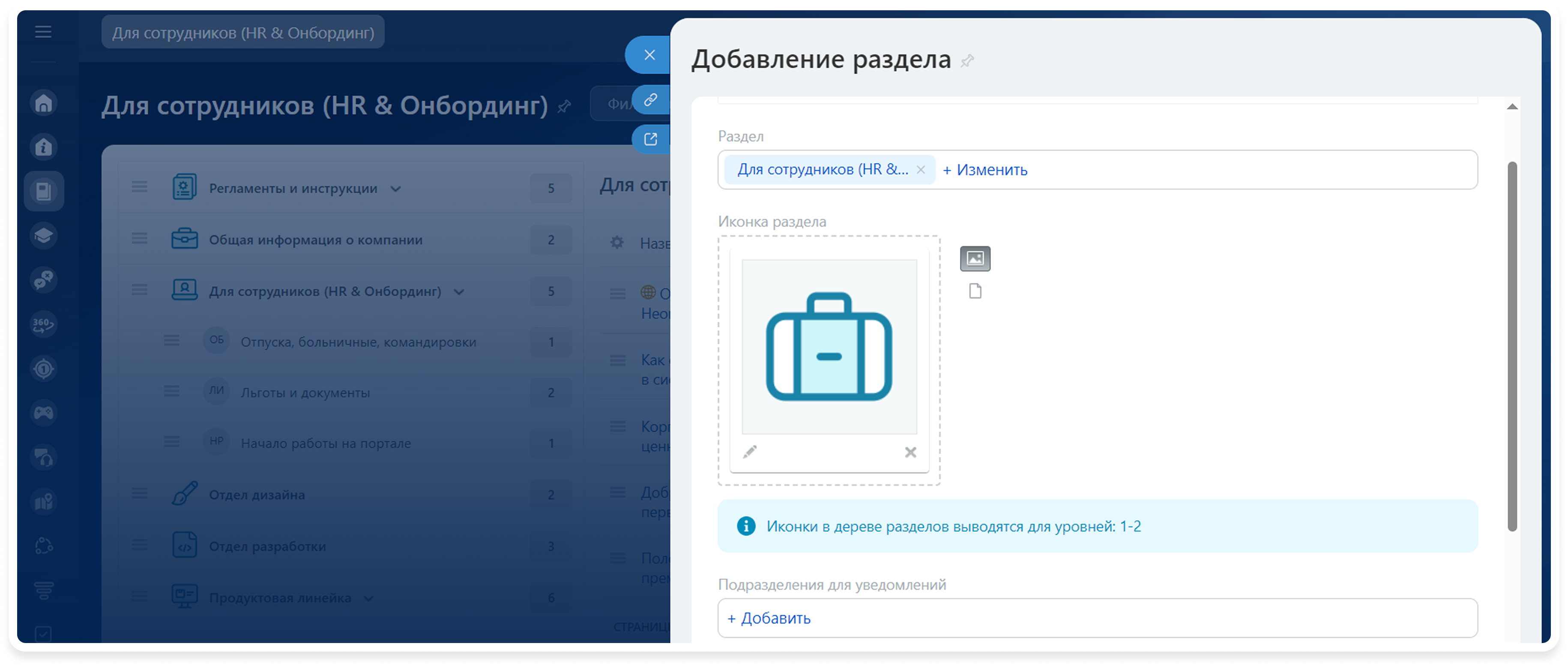The height and width of the screenshot is (667, 1568).
Task: Click the pencil edit icon under image
Action: [749, 452]
